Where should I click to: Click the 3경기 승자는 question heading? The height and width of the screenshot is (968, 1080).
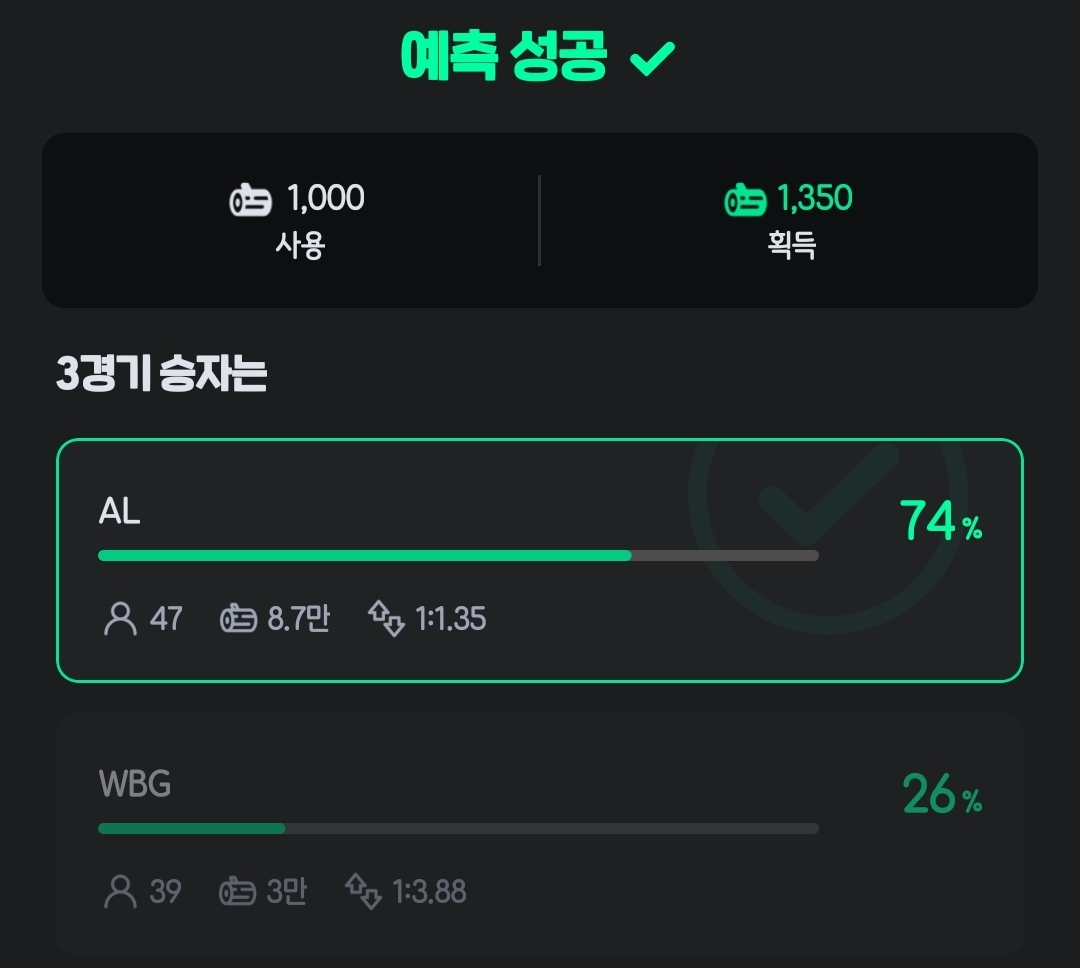[x=161, y=374]
